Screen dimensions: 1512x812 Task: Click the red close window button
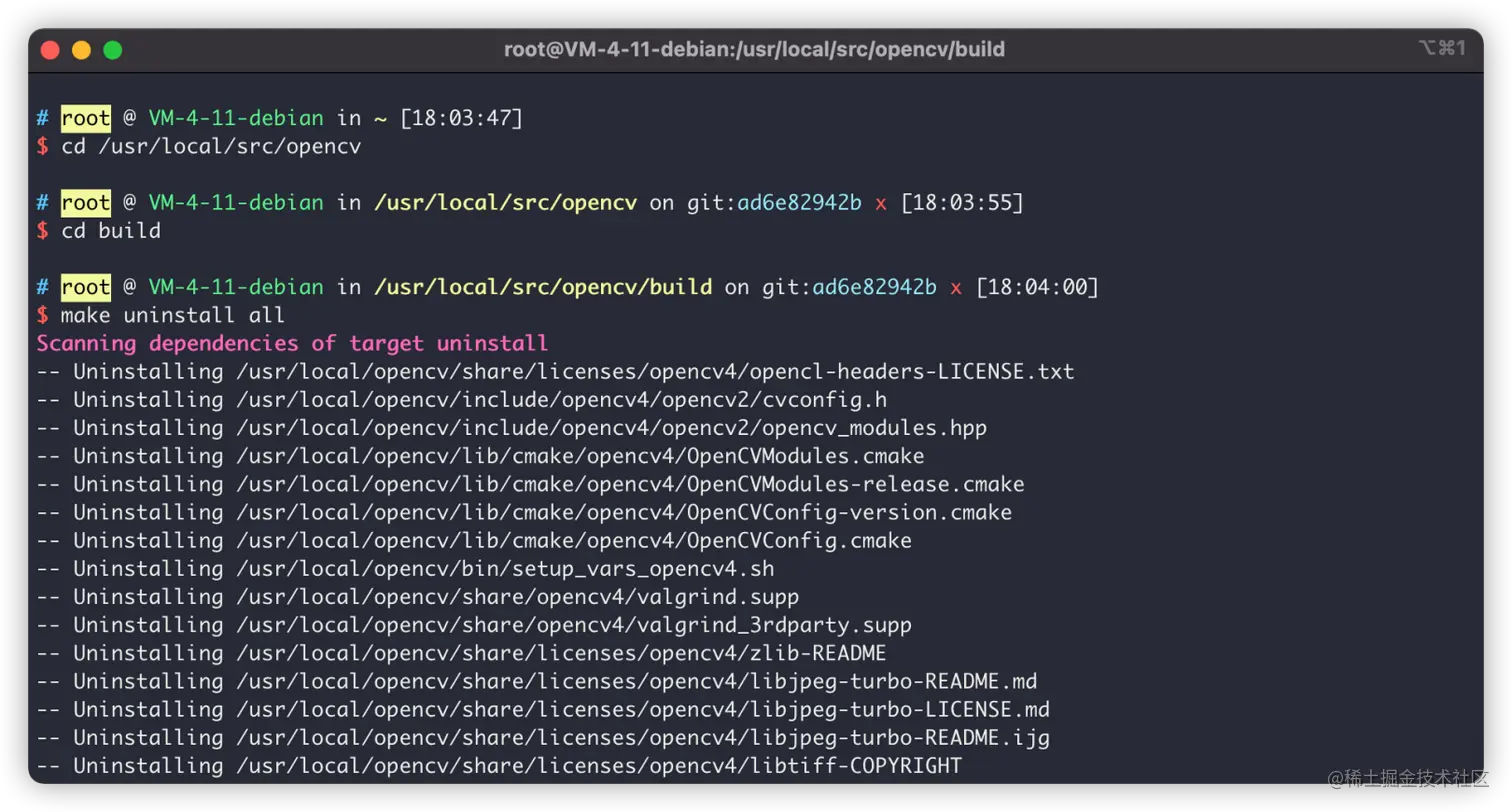pos(50,50)
